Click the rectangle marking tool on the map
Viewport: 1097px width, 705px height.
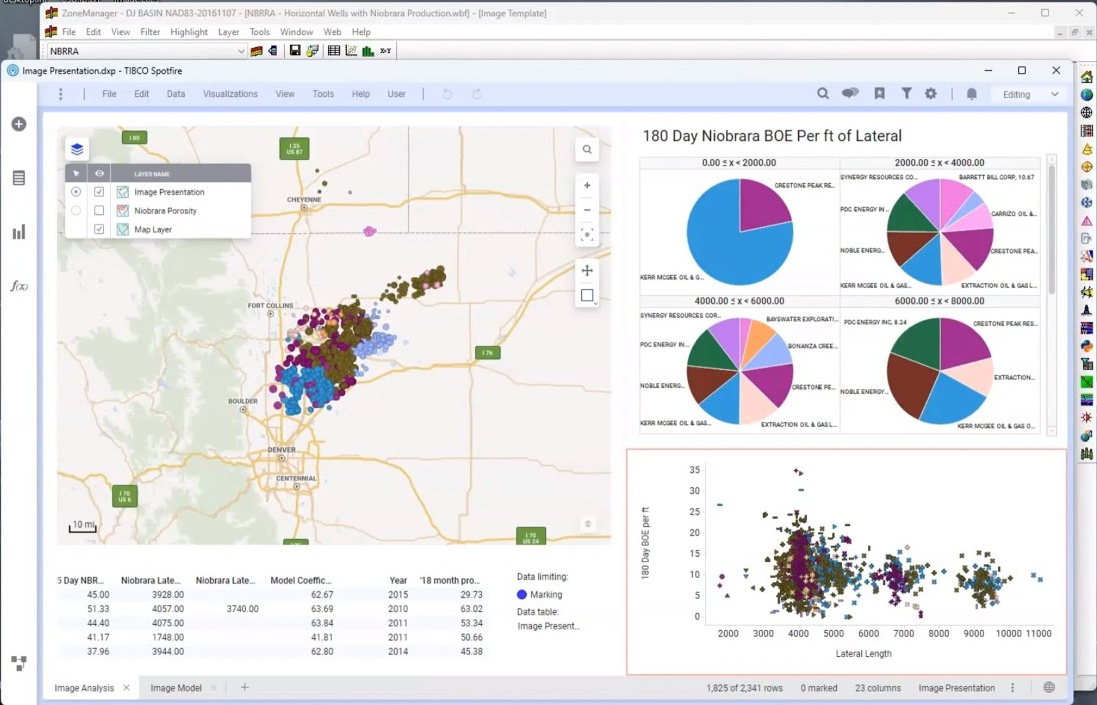(587, 295)
